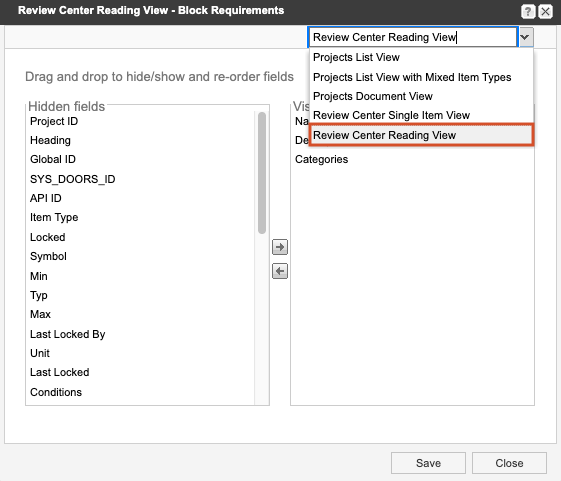Move selected field to hidden with left arrow

[280, 271]
